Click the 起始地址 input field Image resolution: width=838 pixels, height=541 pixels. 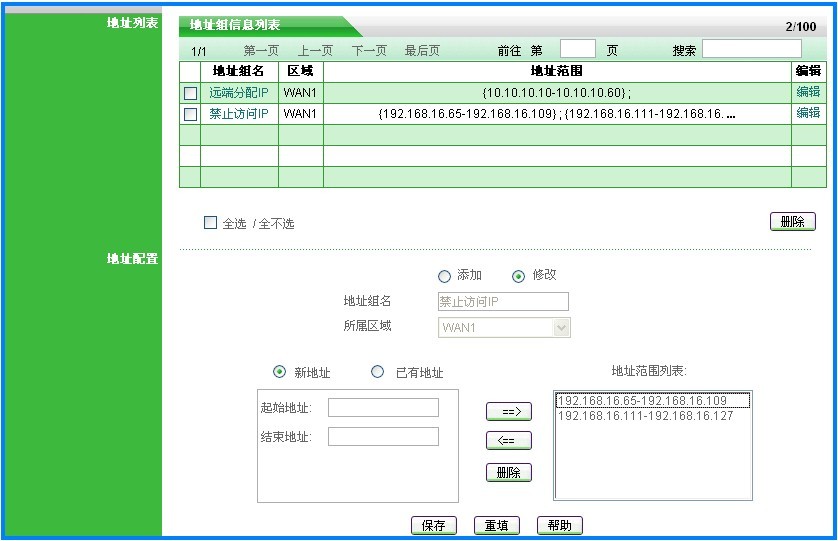click(383, 408)
